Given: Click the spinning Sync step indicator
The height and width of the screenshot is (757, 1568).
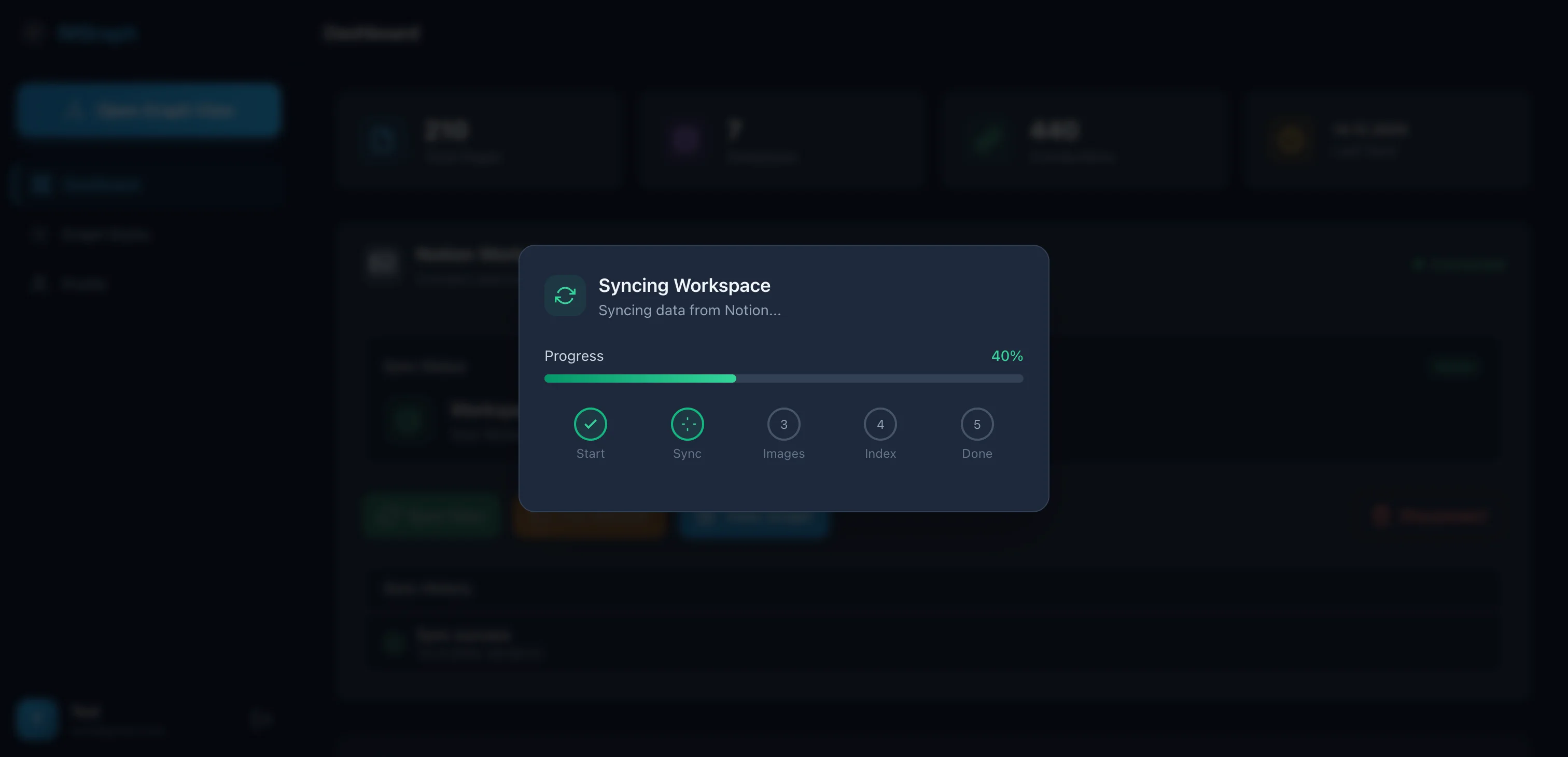Looking at the screenshot, I should [x=687, y=424].
